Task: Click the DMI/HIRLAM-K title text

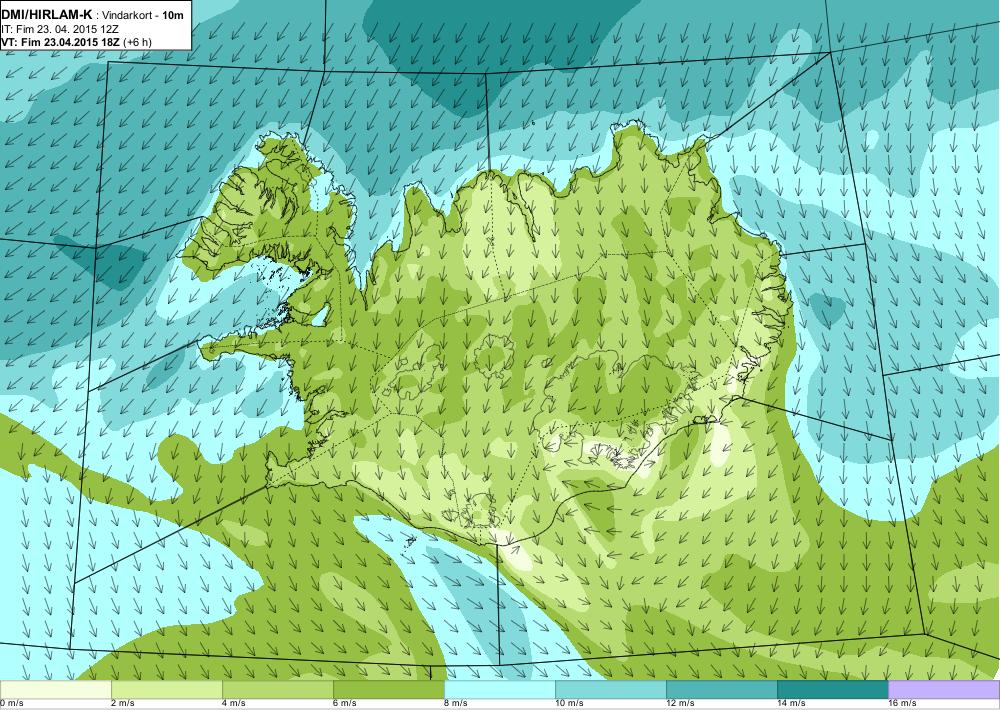Action: [47, 14]
